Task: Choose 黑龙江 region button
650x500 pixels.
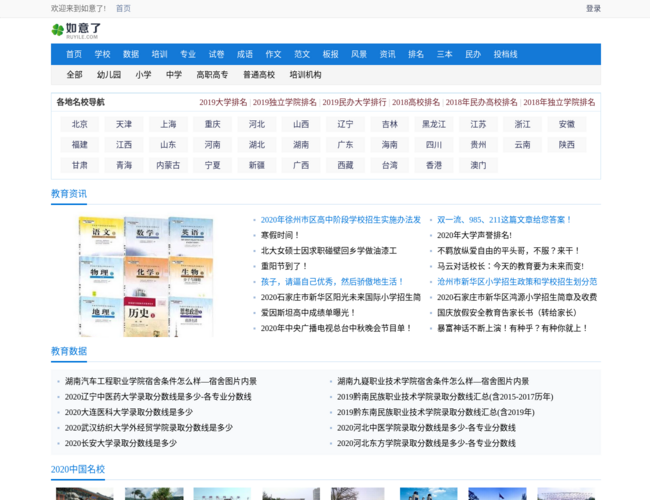Action: tap(434, 124)
